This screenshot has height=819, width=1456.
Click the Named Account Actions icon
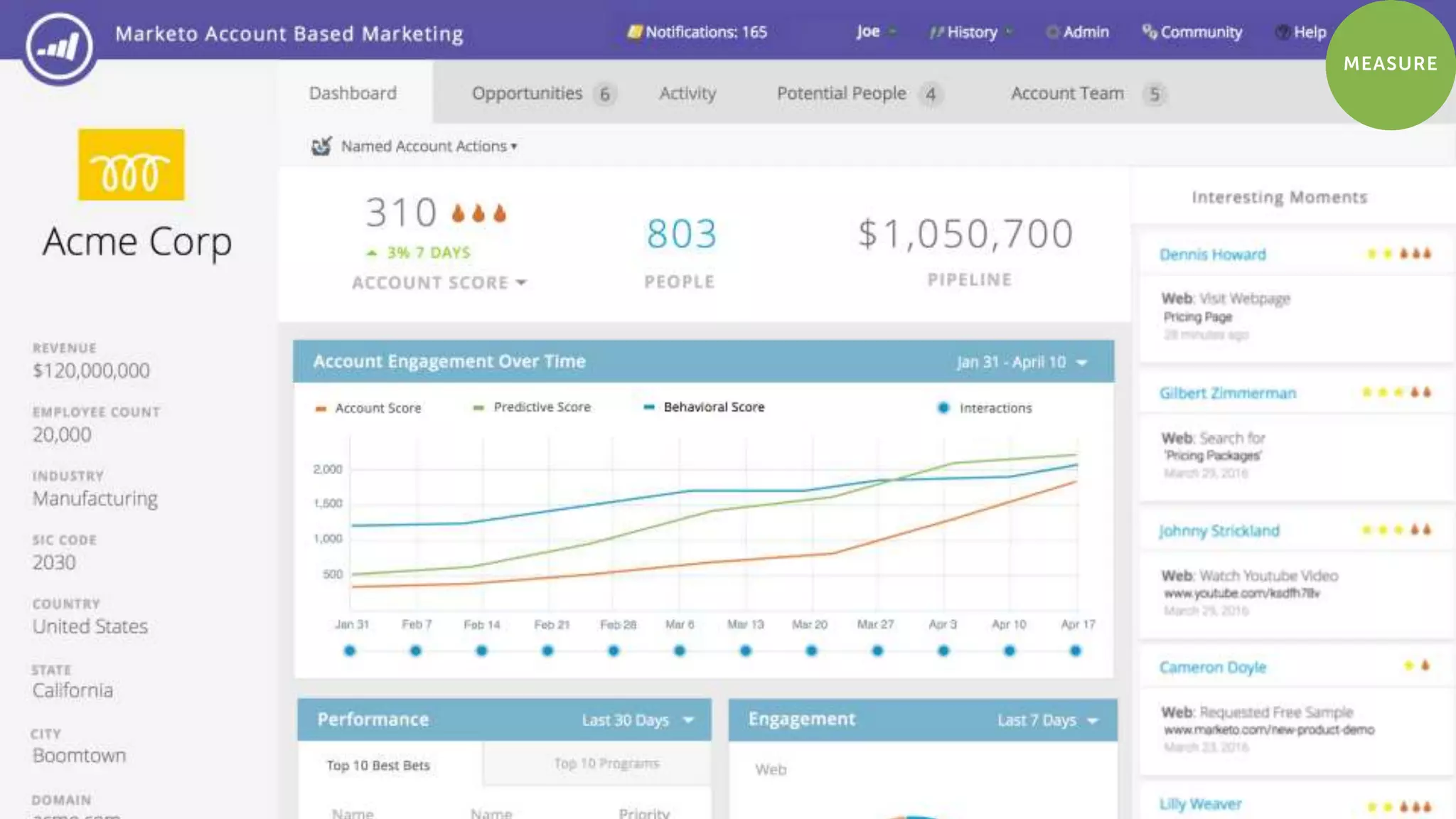point(321,146)
